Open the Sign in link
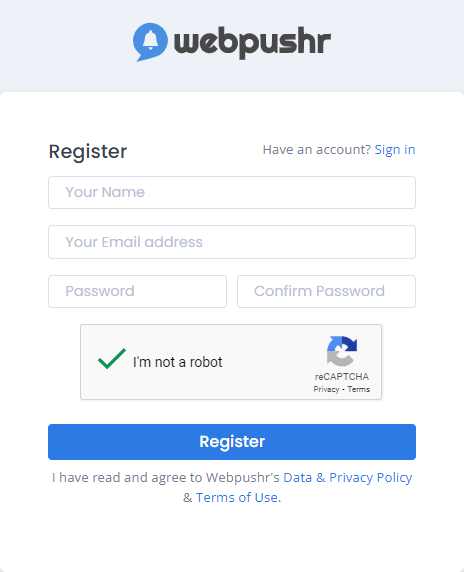 tap(395, 150)
